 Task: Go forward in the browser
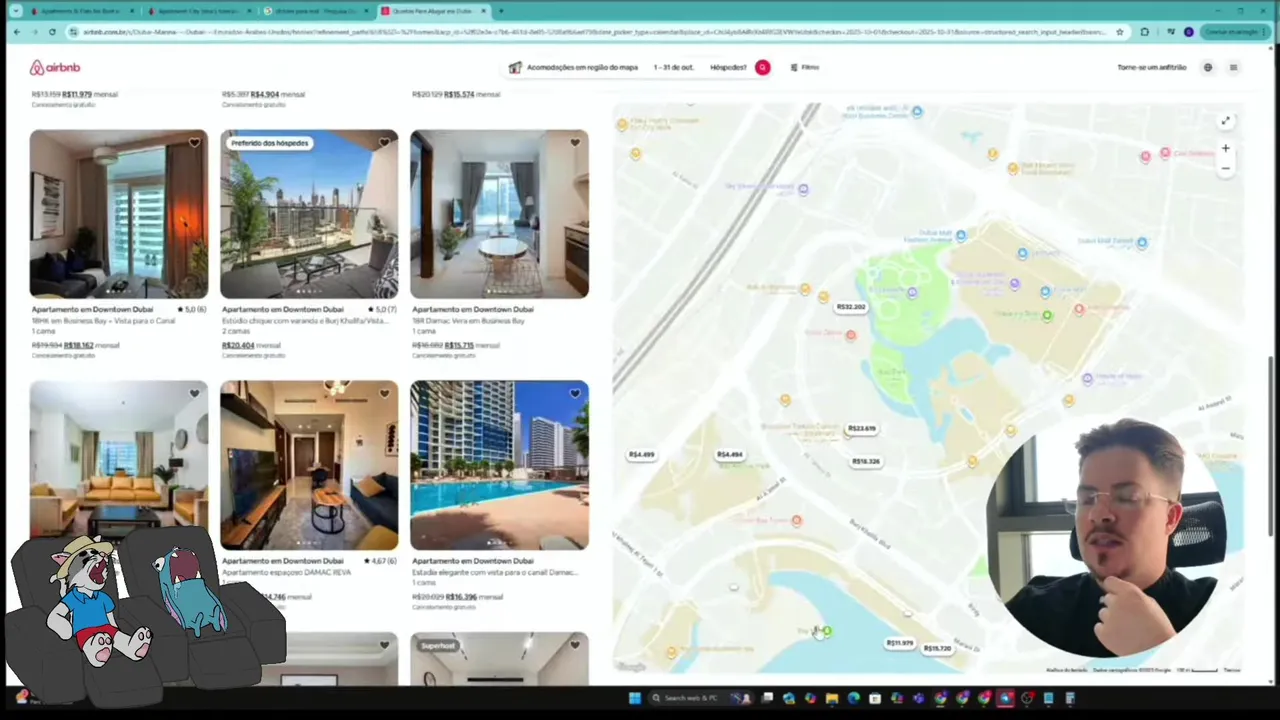(34, 32)
